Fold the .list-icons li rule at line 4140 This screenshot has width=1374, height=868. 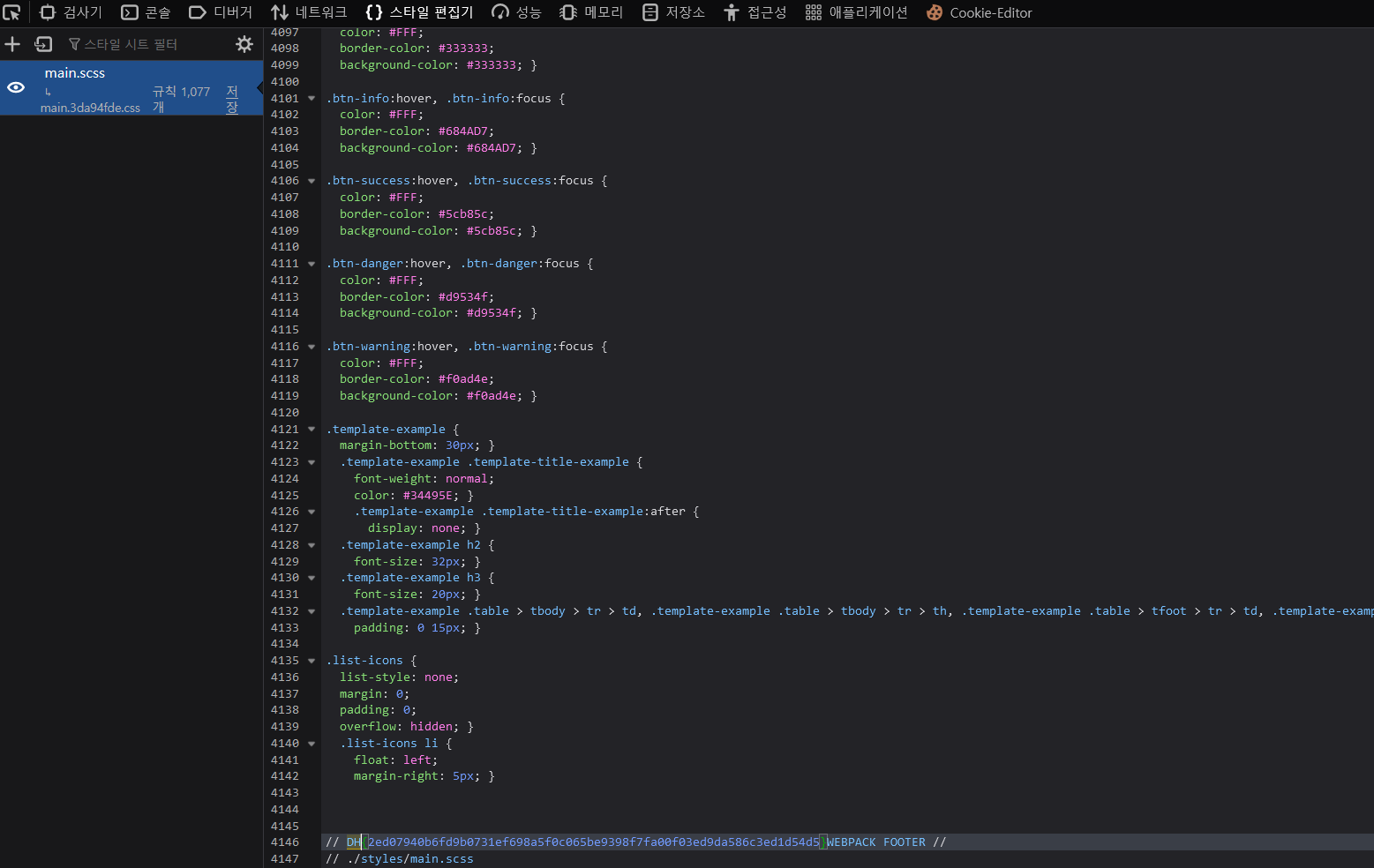(x=312, y=744)
